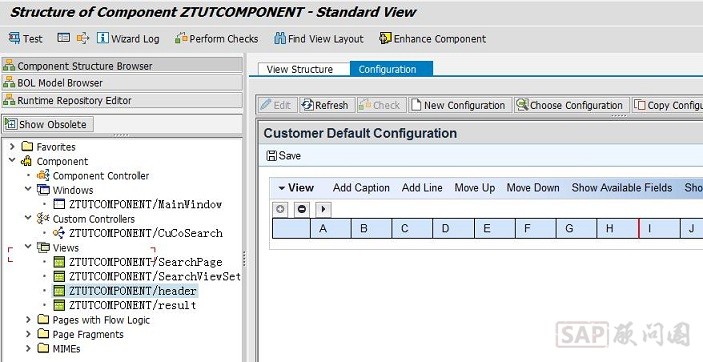Collapse the Custom Controllers node
Image resolution: width=703 pixels, height=362 pixels.
pyautogui.click(x=28, y=218)
